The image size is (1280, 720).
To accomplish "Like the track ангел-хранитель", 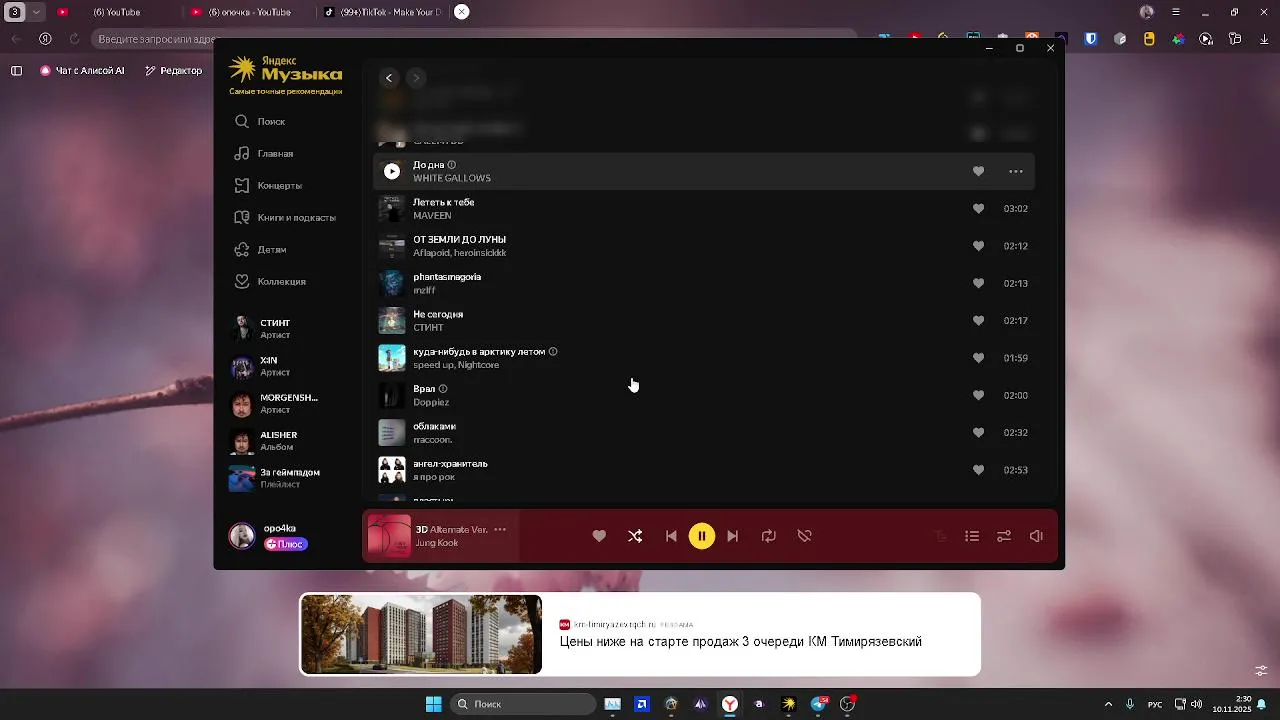I will point(978,469).
